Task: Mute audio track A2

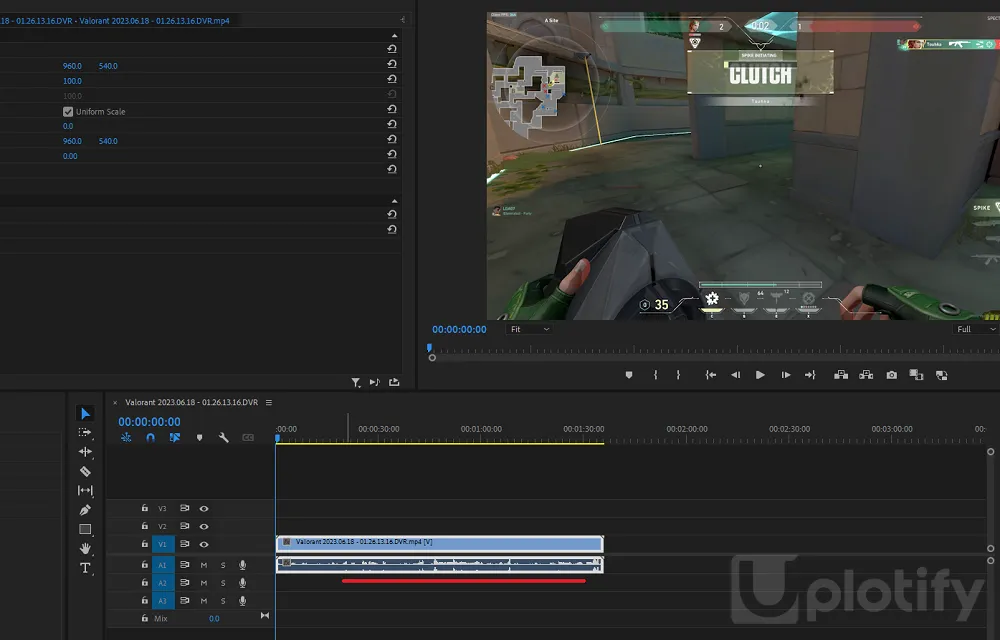Action: click(204, 583)
